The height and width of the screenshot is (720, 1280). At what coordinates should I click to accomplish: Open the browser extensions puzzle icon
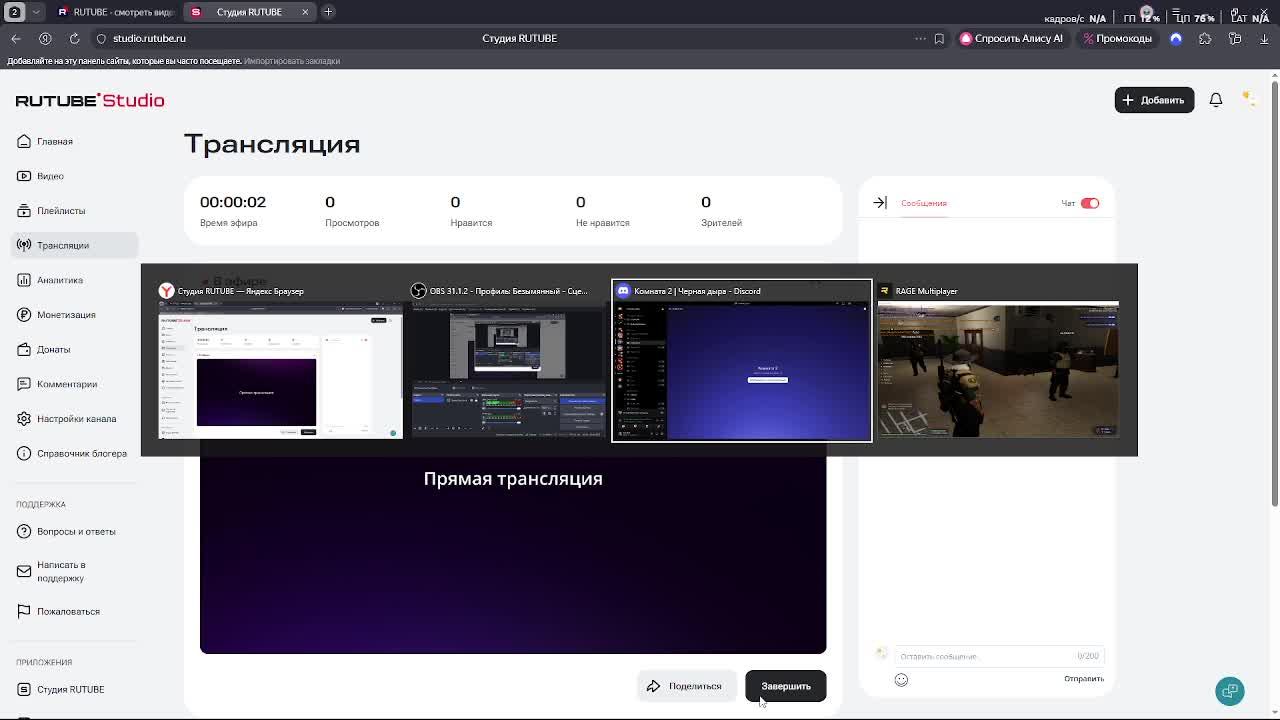[x=1205, y=38]
